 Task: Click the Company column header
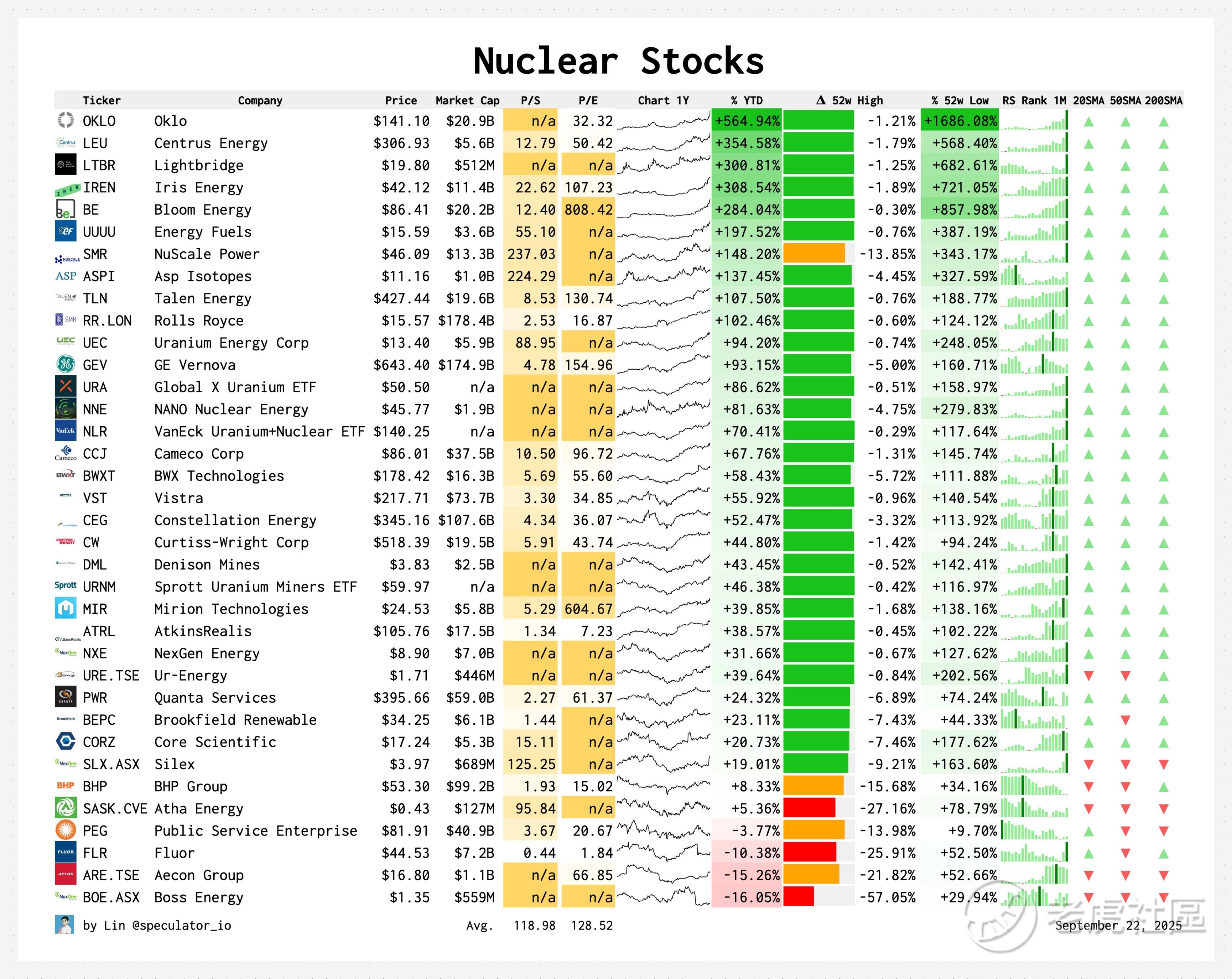260,100
